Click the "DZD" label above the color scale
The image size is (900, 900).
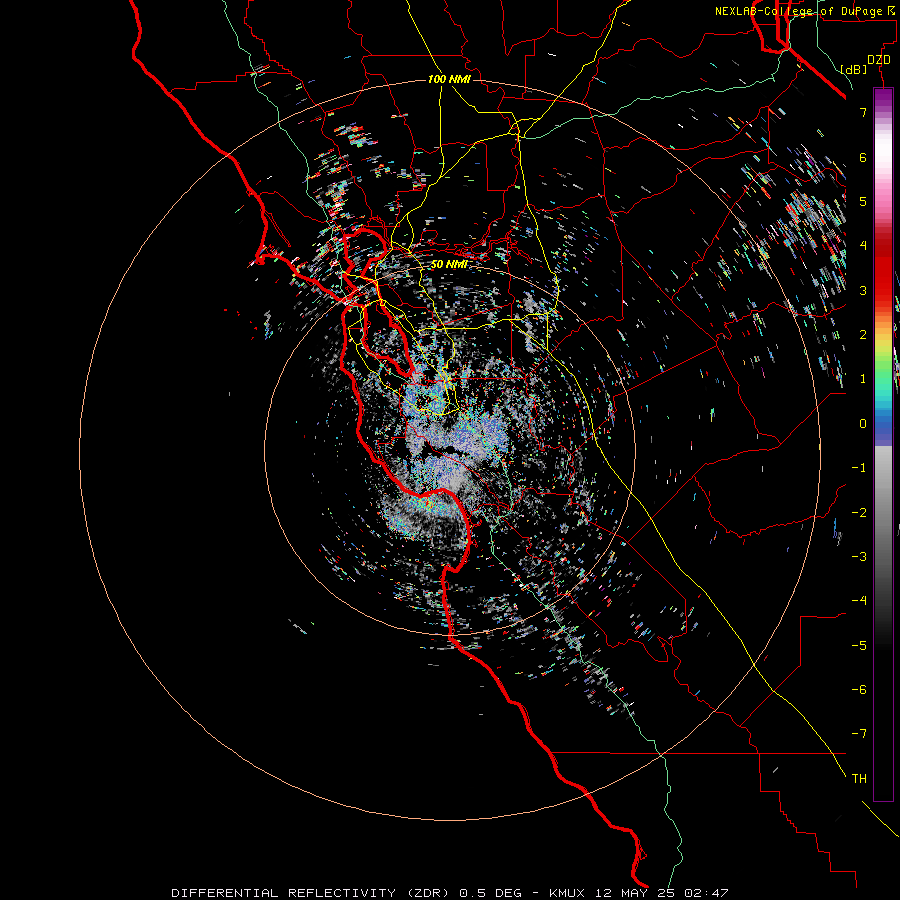point(879,60)
